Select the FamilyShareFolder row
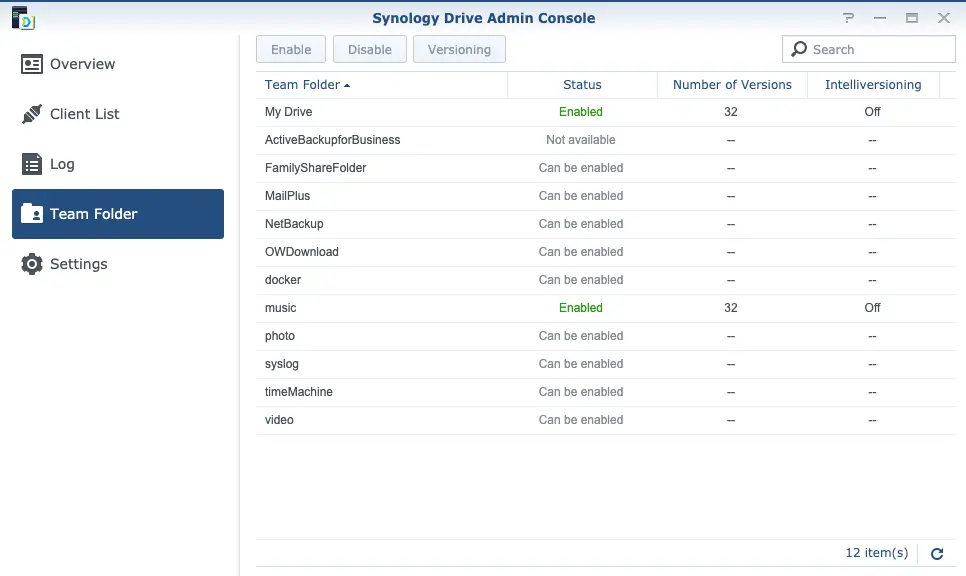 click(x=606, y=168)
